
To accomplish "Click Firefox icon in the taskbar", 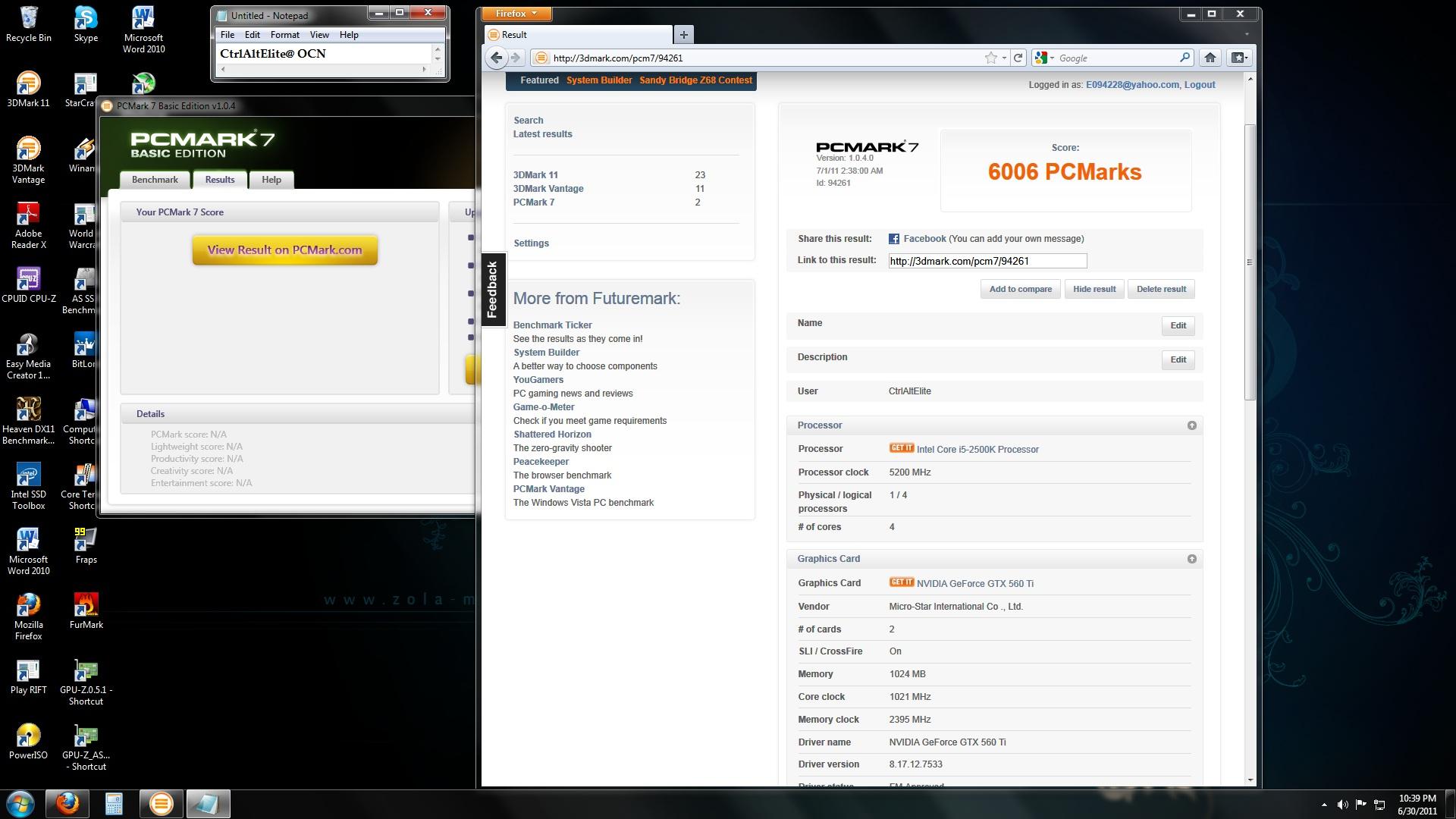I will [67, 804].
